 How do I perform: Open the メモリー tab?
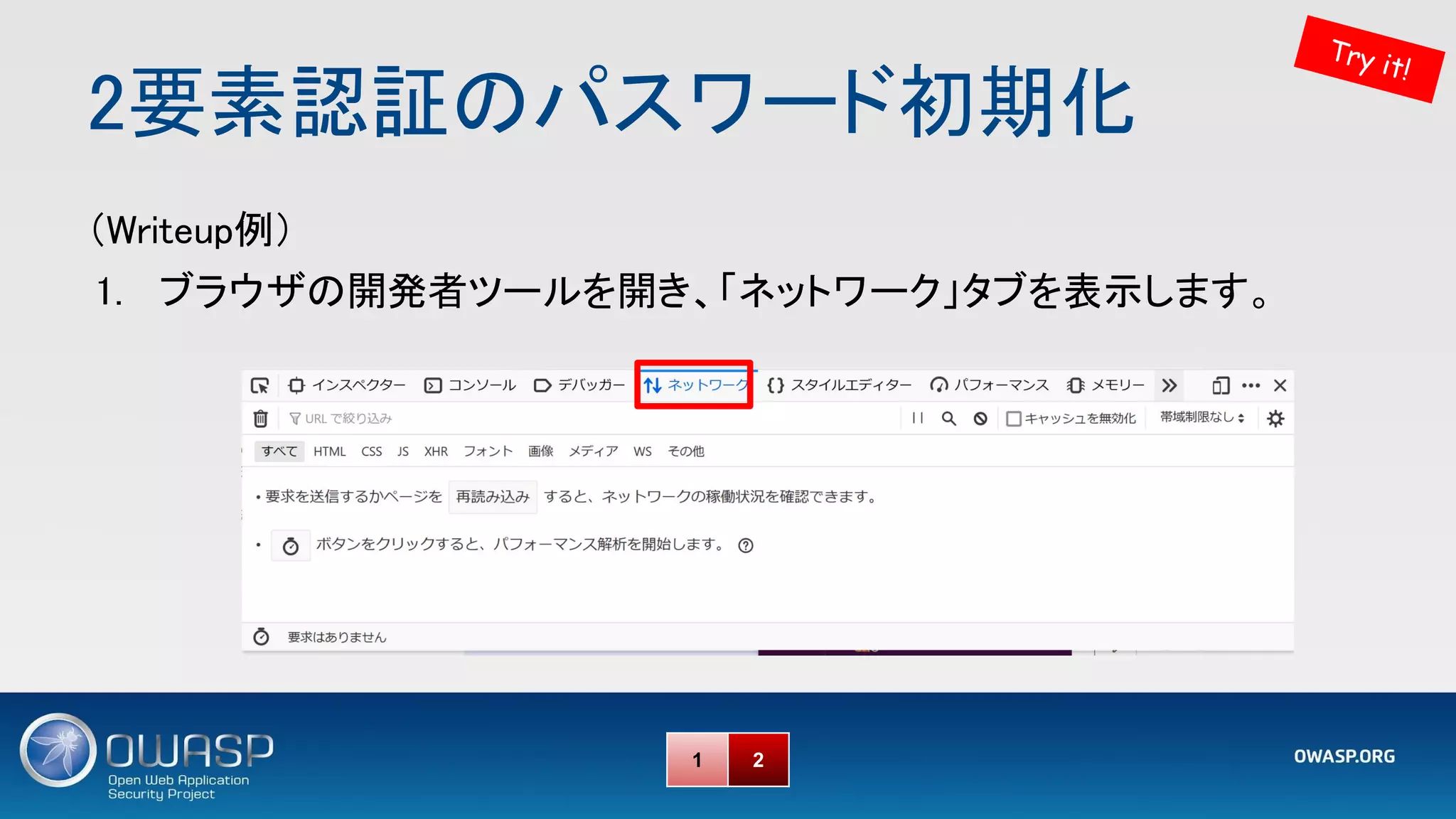pos(1106,385)
